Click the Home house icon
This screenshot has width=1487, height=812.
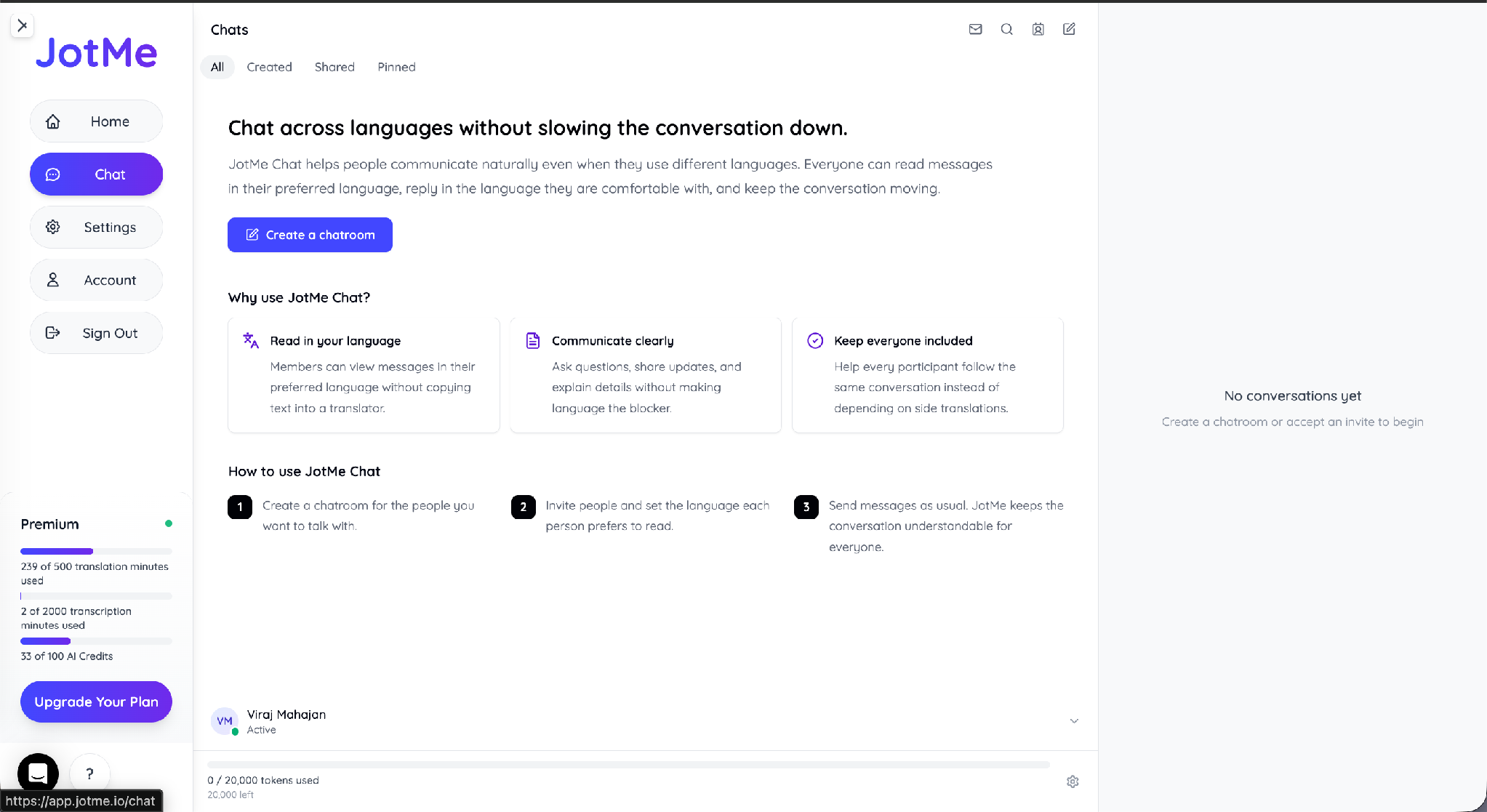[53, 121]
